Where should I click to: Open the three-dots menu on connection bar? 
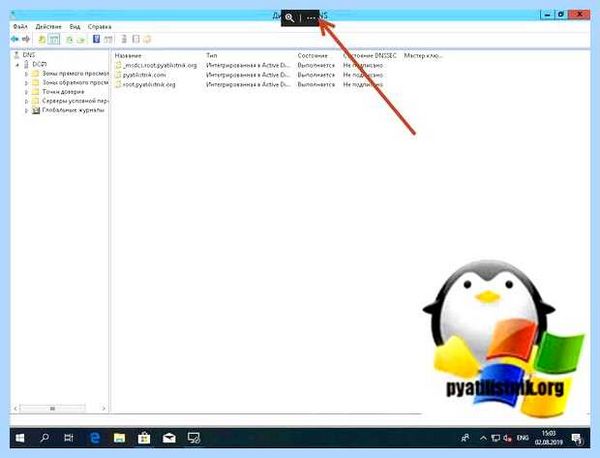[311, 18]
